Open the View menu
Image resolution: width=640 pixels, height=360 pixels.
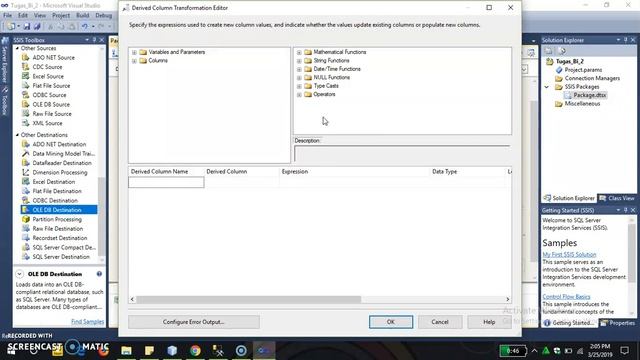40,15
